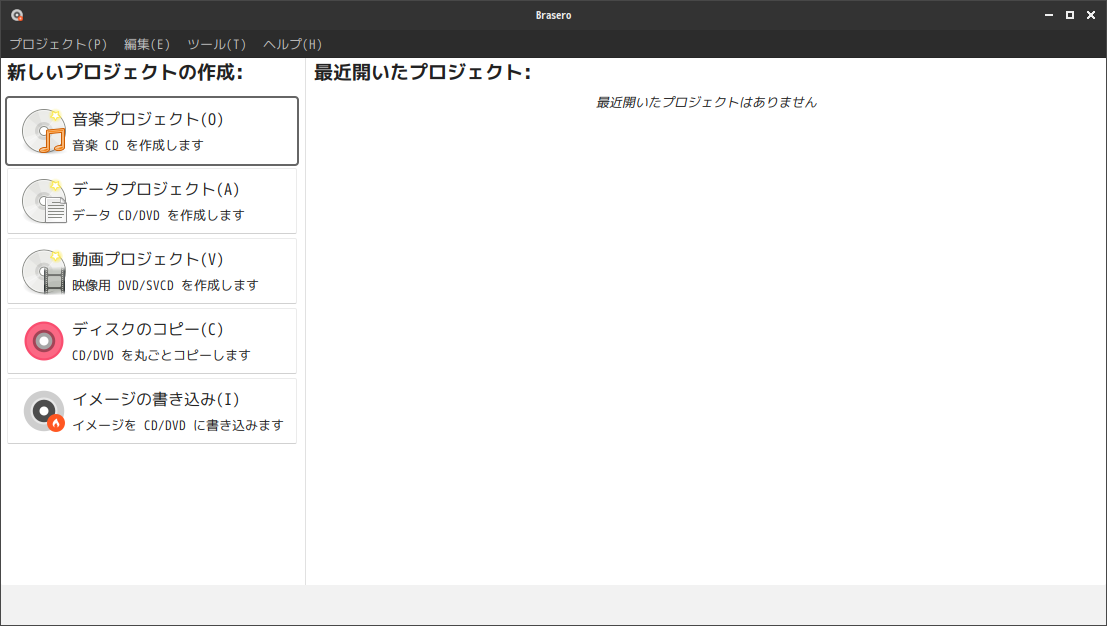The height and width of the screenshot is (626, 1107).
Task: Click the burn image disc icon with flame
Action: pos(44,411)
